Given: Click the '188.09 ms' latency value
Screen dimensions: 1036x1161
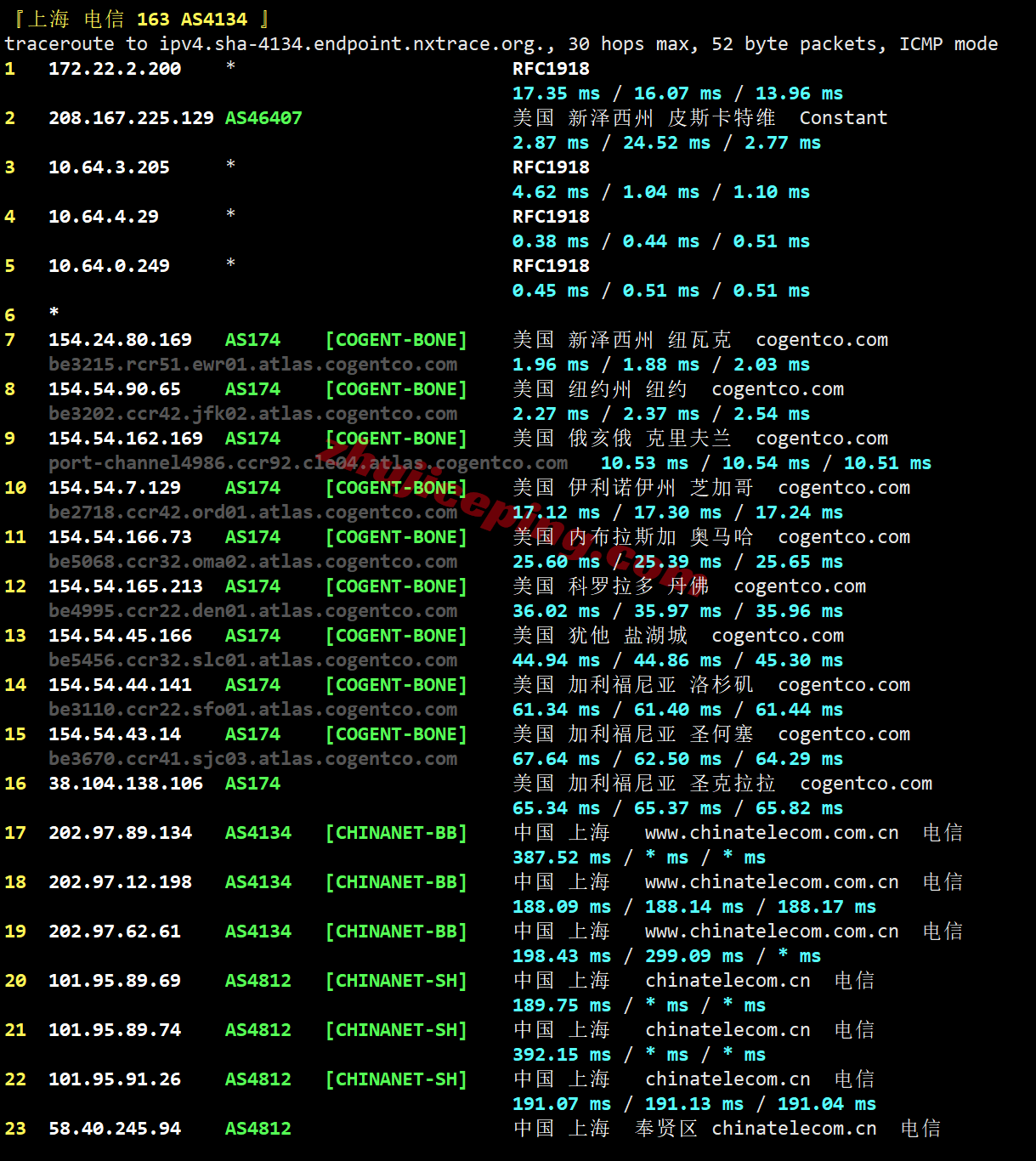Looking at the screenshot, I should tap(562, 907).
